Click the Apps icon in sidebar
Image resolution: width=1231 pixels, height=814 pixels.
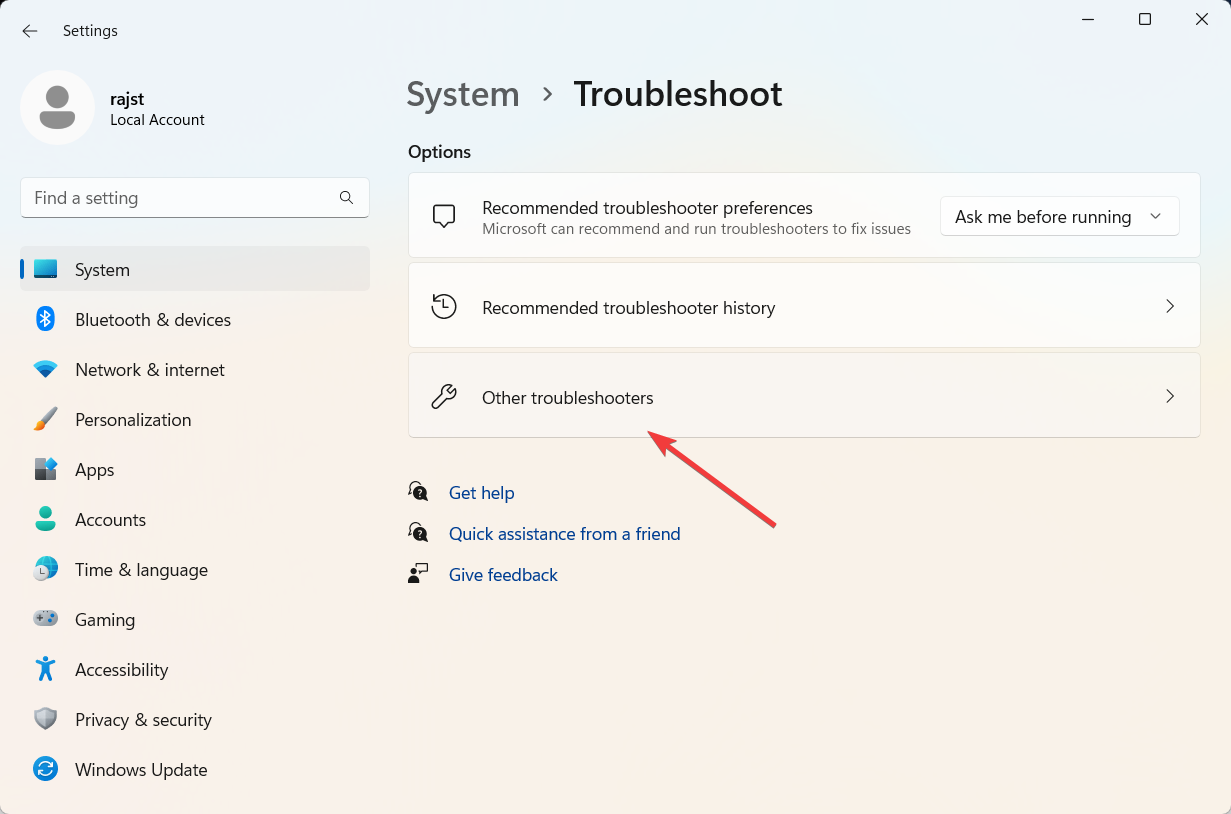coord(46,469)
